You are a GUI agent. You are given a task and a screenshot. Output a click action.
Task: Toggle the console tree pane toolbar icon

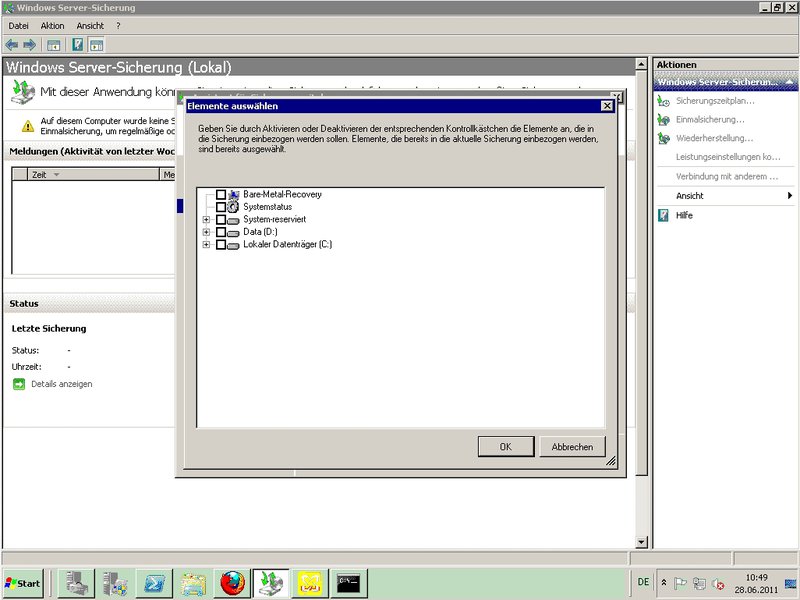(54, 45)
